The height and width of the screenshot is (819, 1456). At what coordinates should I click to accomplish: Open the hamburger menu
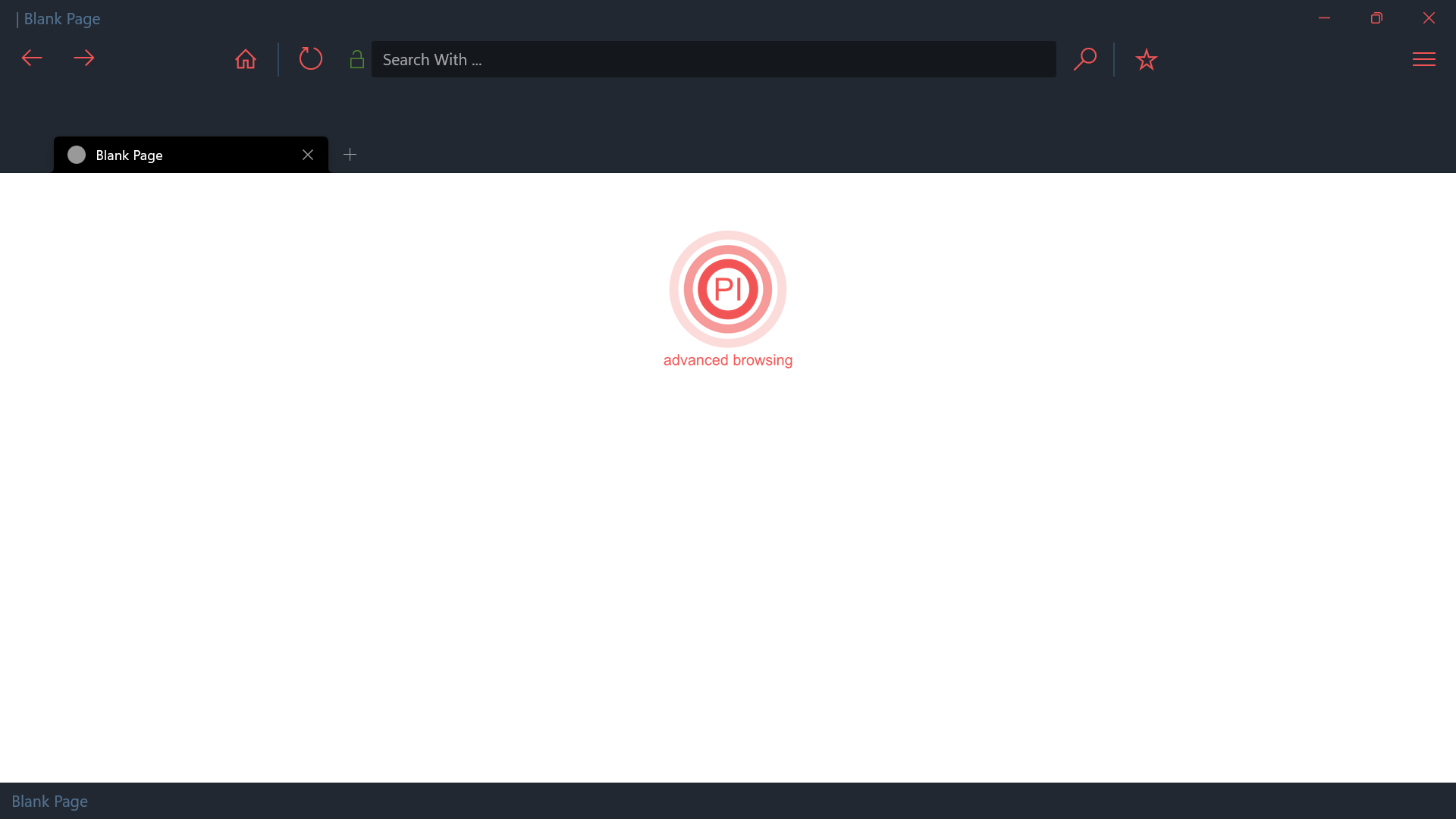(x=1424, y=59)
